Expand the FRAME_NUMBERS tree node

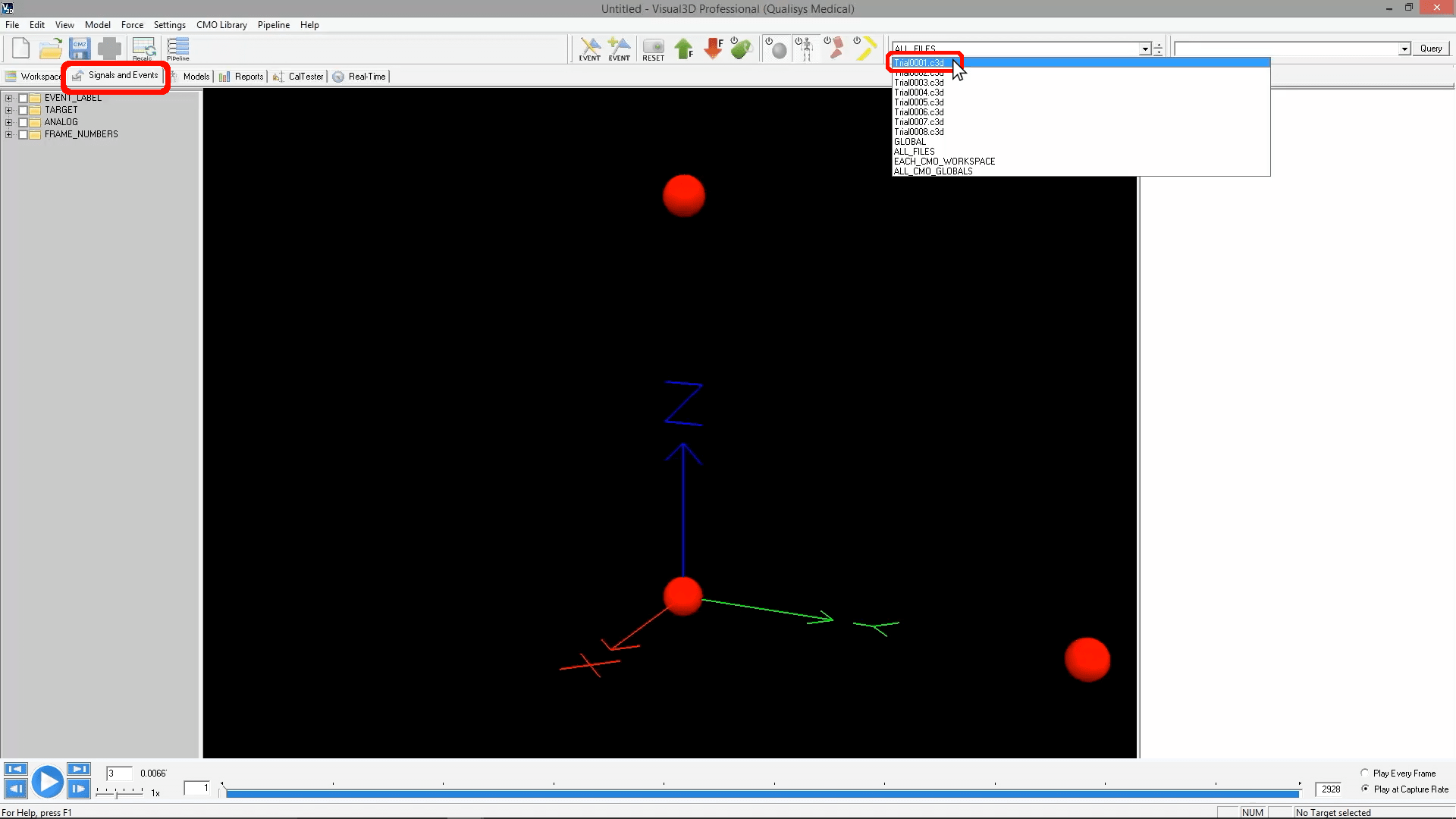[x=9, y=134]
